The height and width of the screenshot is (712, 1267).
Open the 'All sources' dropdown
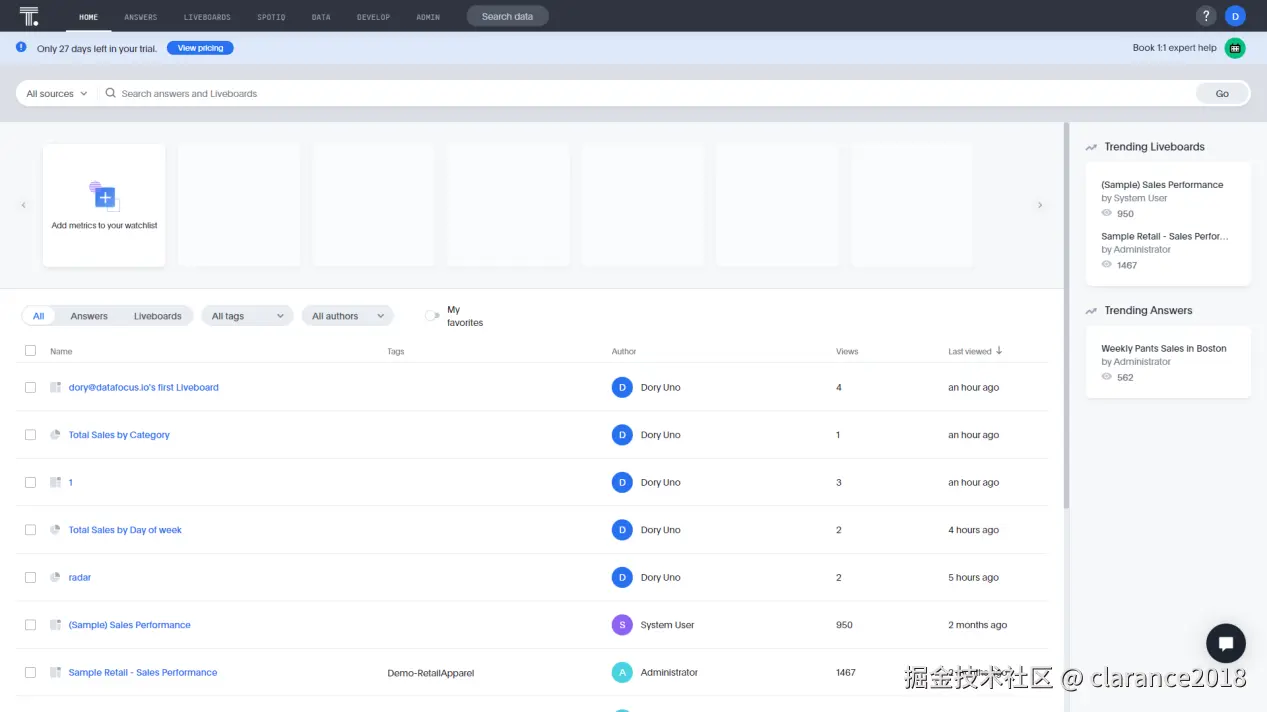(x=54, y=93)
